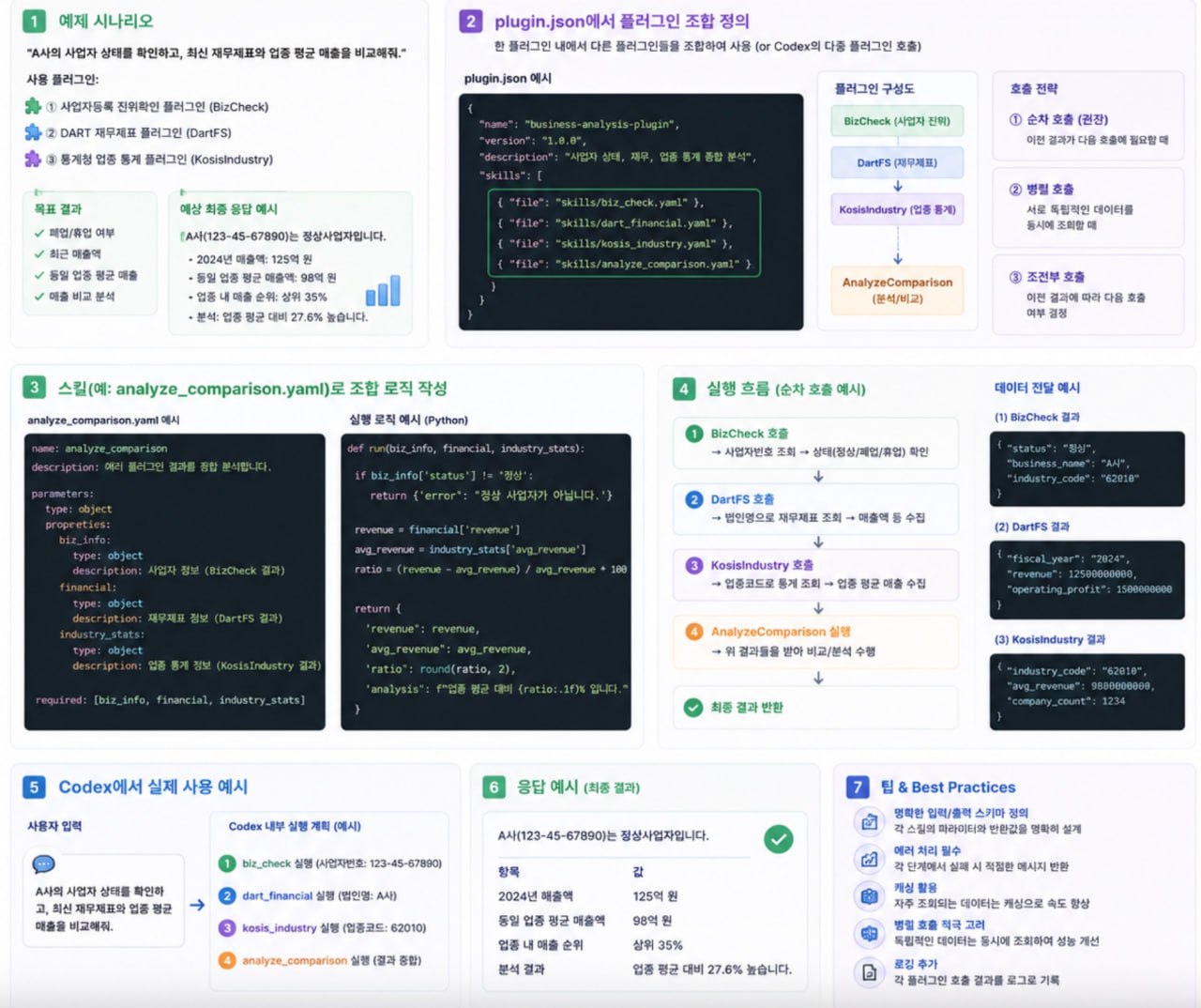Click the kosis_industry link in Codex 내부 실행 계획
1201x1008 pixels.
coord(280,927)
